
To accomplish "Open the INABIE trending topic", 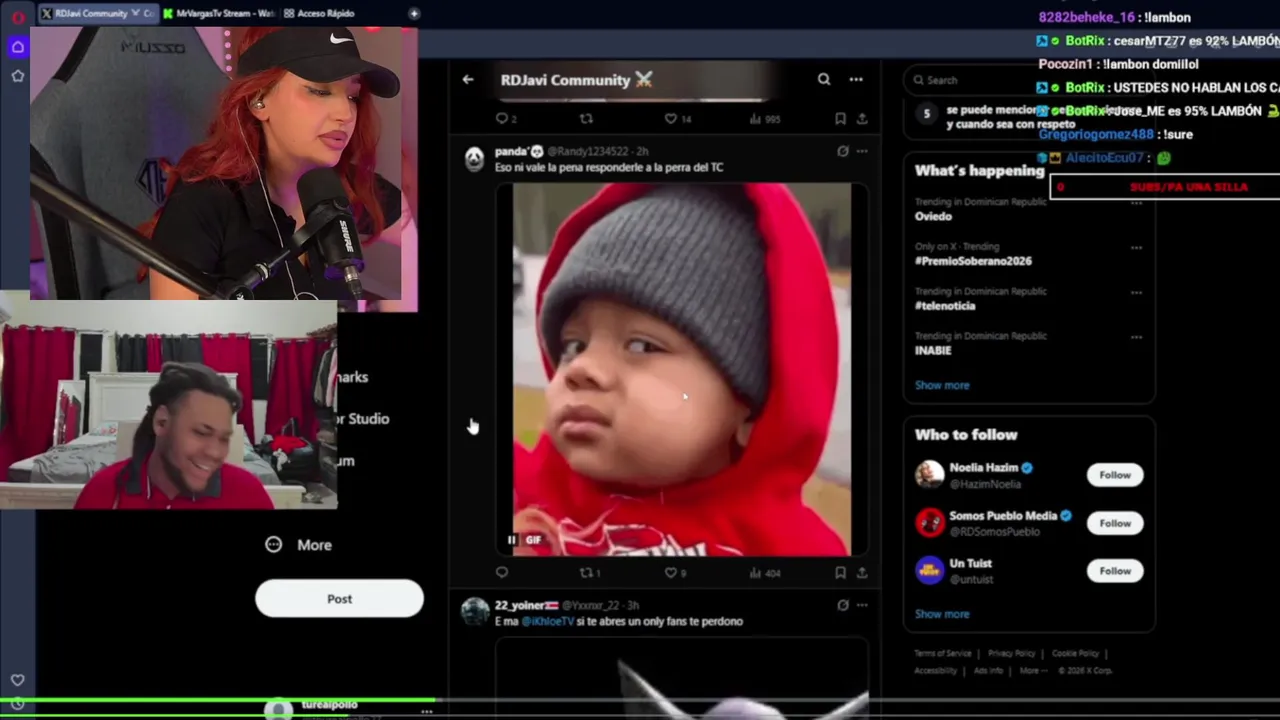I will (x=933, y=351).
